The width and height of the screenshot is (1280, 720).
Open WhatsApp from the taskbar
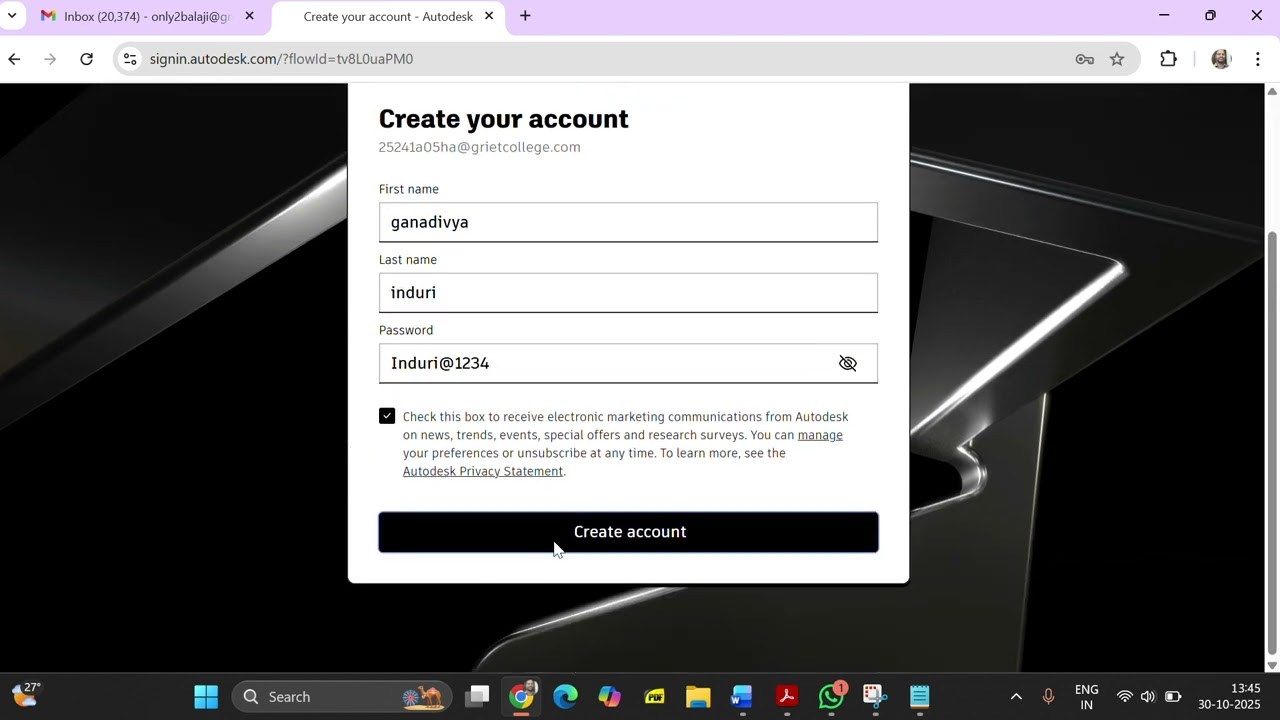coord(831,697)
